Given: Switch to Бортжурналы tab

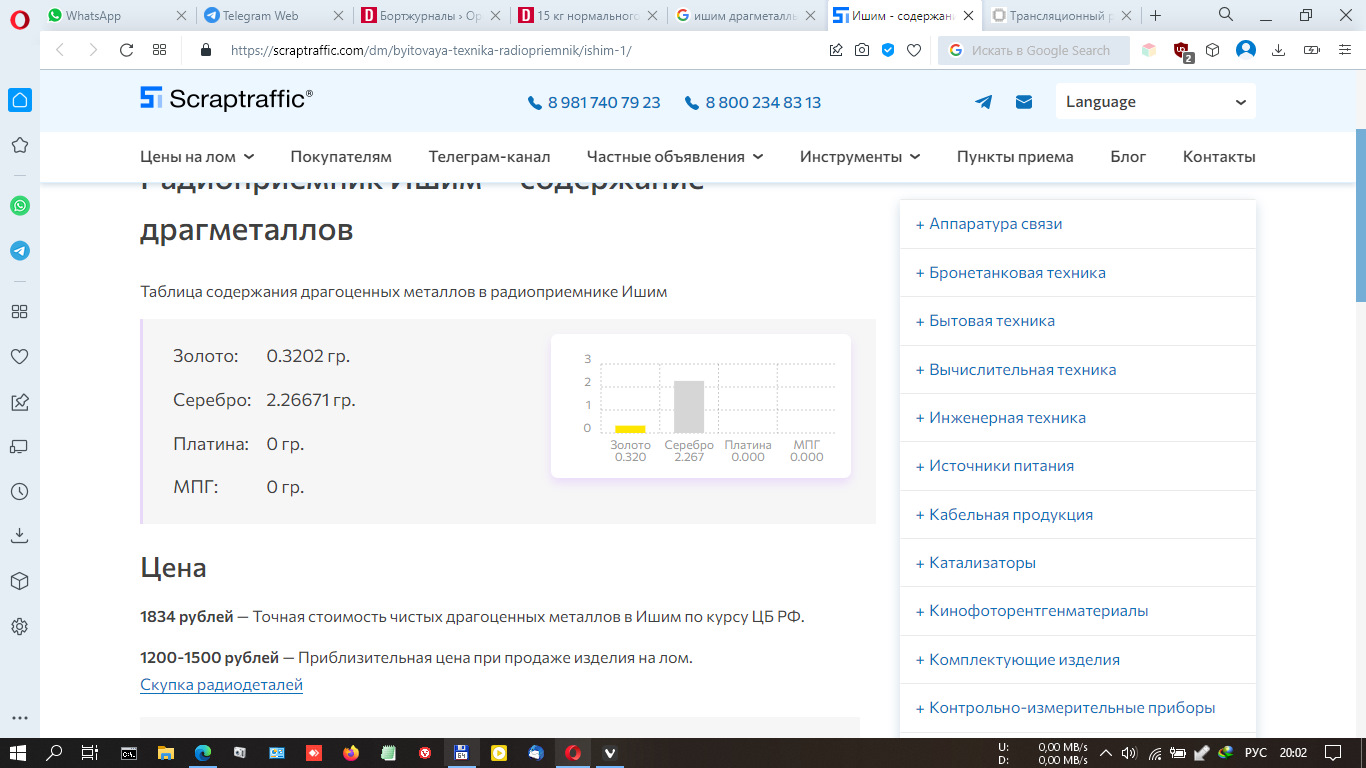Looking at the screenshot, I should pos(430,15).
